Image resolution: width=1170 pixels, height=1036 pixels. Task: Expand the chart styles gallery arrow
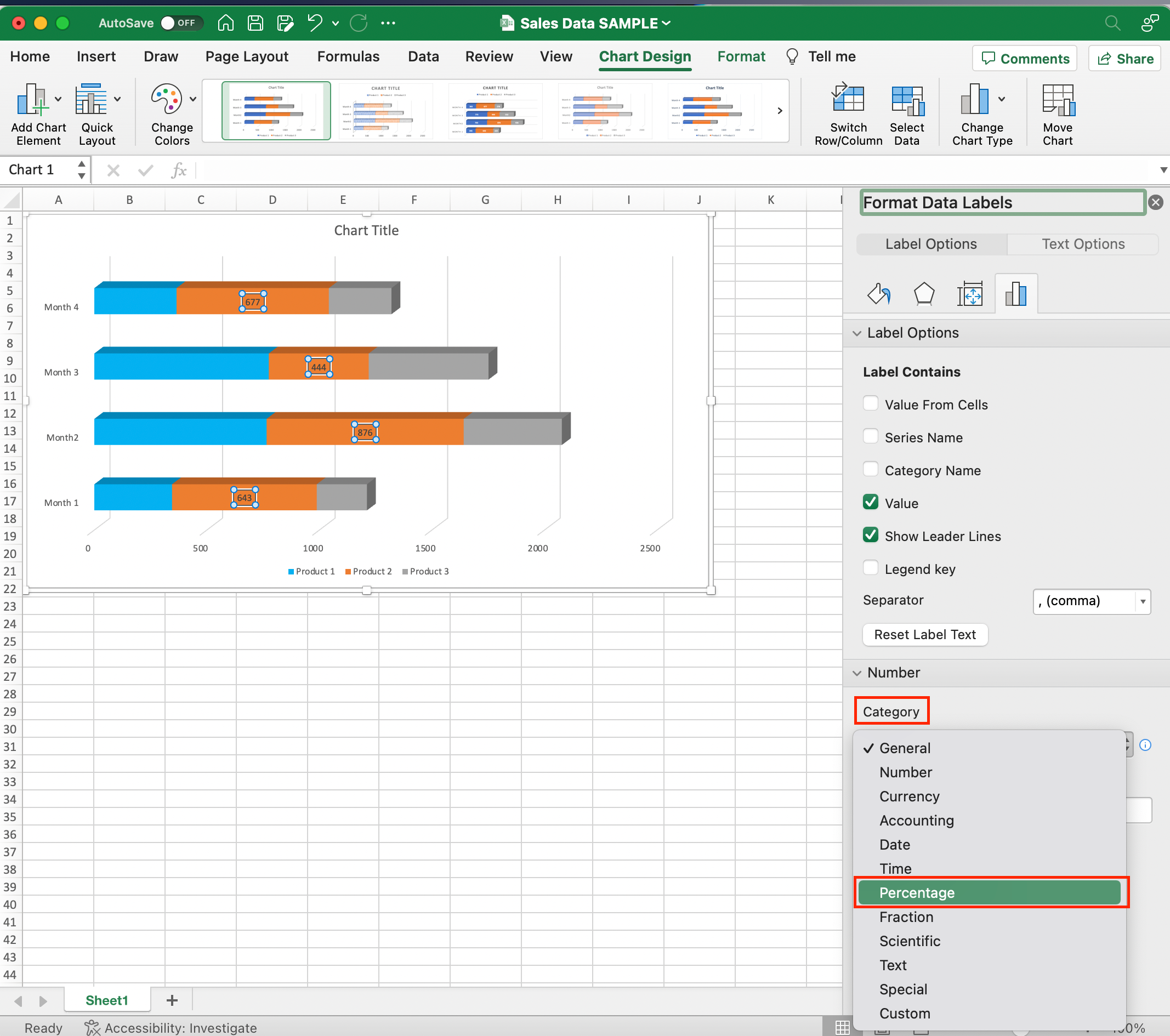780,111
